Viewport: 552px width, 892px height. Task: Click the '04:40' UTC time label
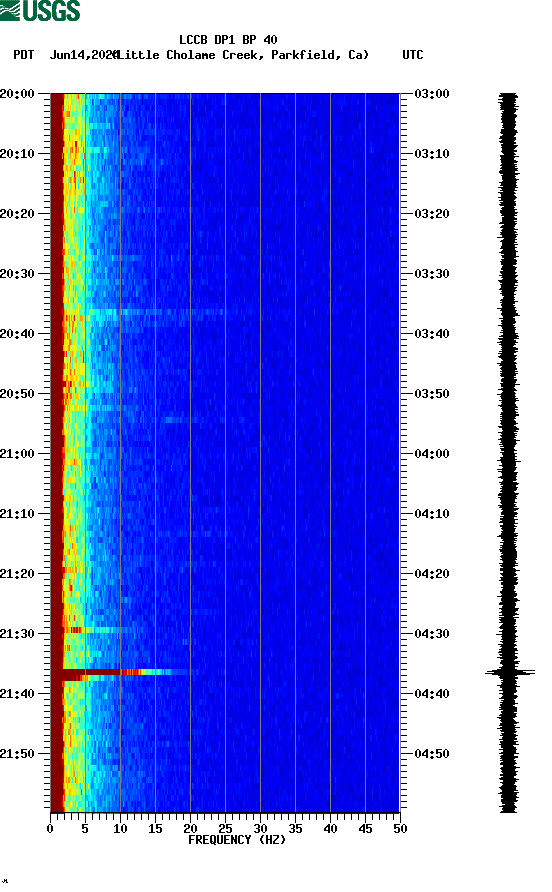[432, 694]
